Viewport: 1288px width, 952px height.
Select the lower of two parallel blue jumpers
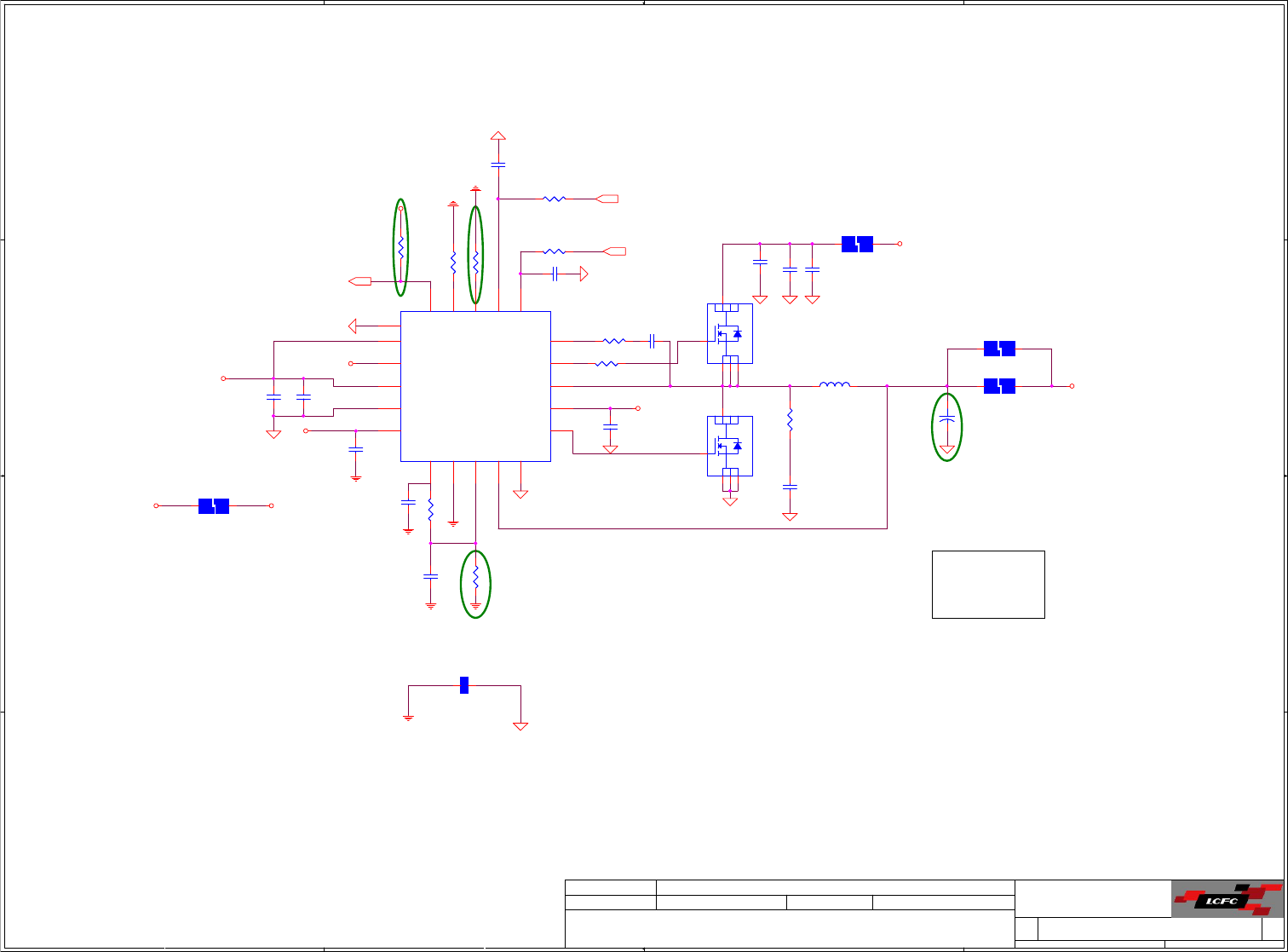pyautogui.click(x=999, y=386)
